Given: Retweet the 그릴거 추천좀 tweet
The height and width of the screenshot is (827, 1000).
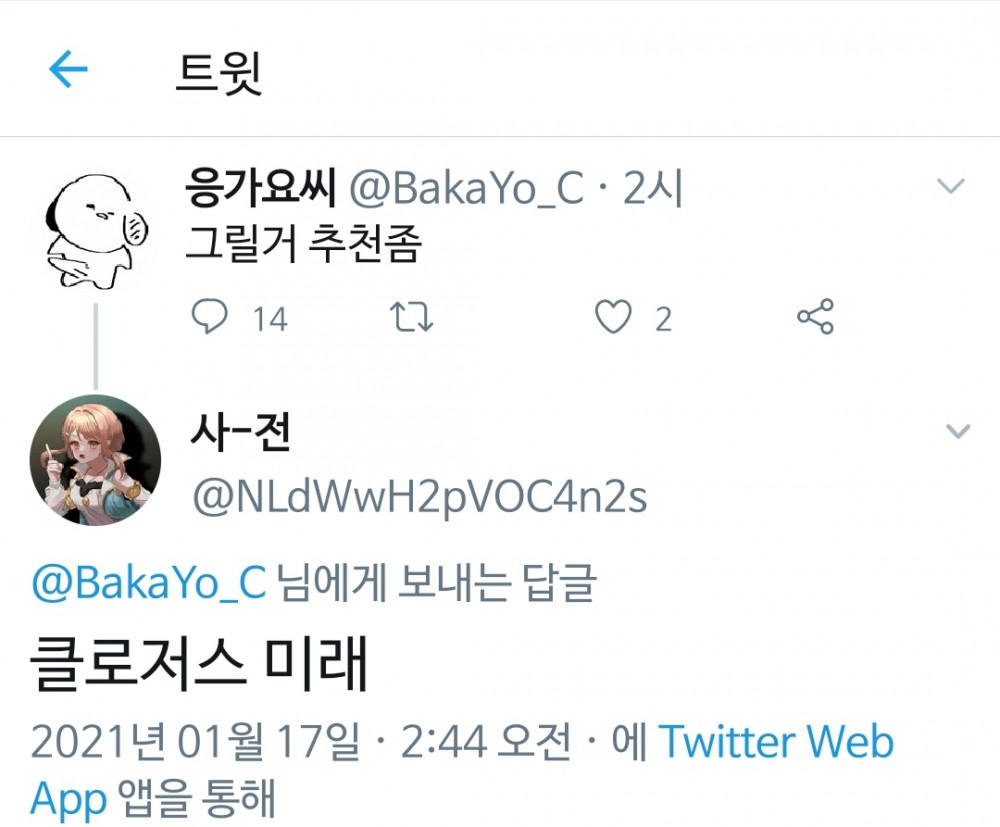Looking at the screenshot, I should (411, 317).
